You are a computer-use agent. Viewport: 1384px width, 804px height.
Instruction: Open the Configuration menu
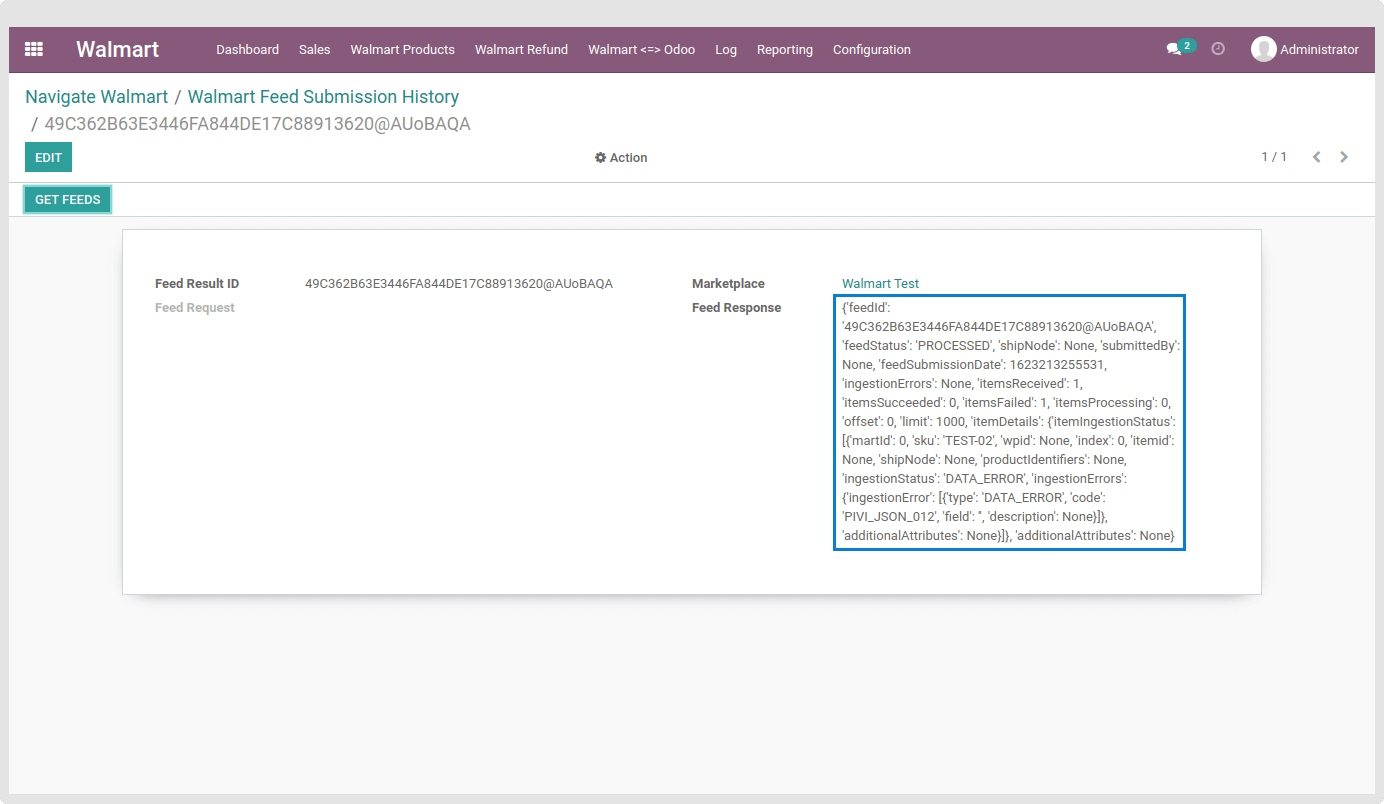click(871, 49)
